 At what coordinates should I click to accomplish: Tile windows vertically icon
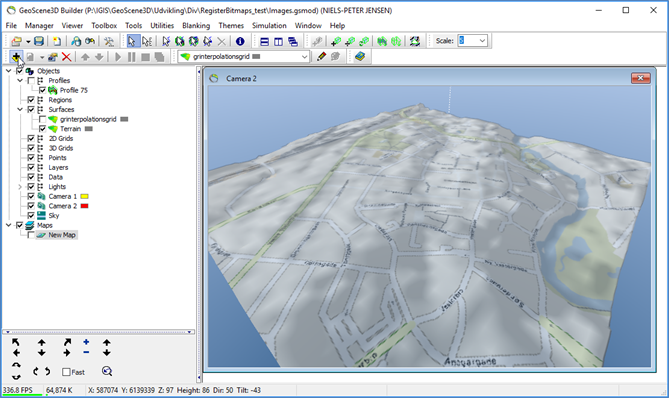(278, 41)
